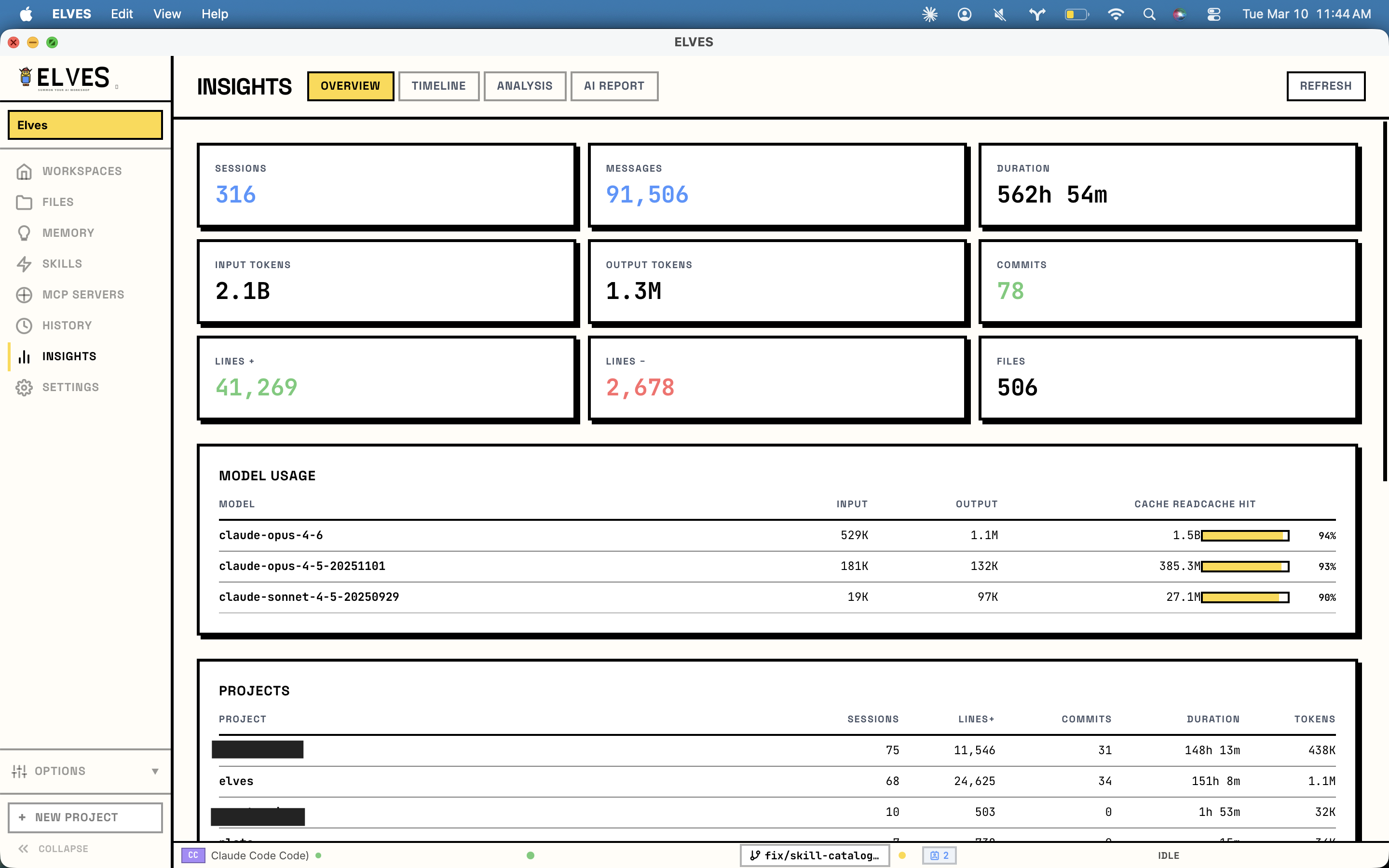Click the Skills lightning bolt icon
The image size is (1389, 868).
pyautogui.click(x=24, y=264)
